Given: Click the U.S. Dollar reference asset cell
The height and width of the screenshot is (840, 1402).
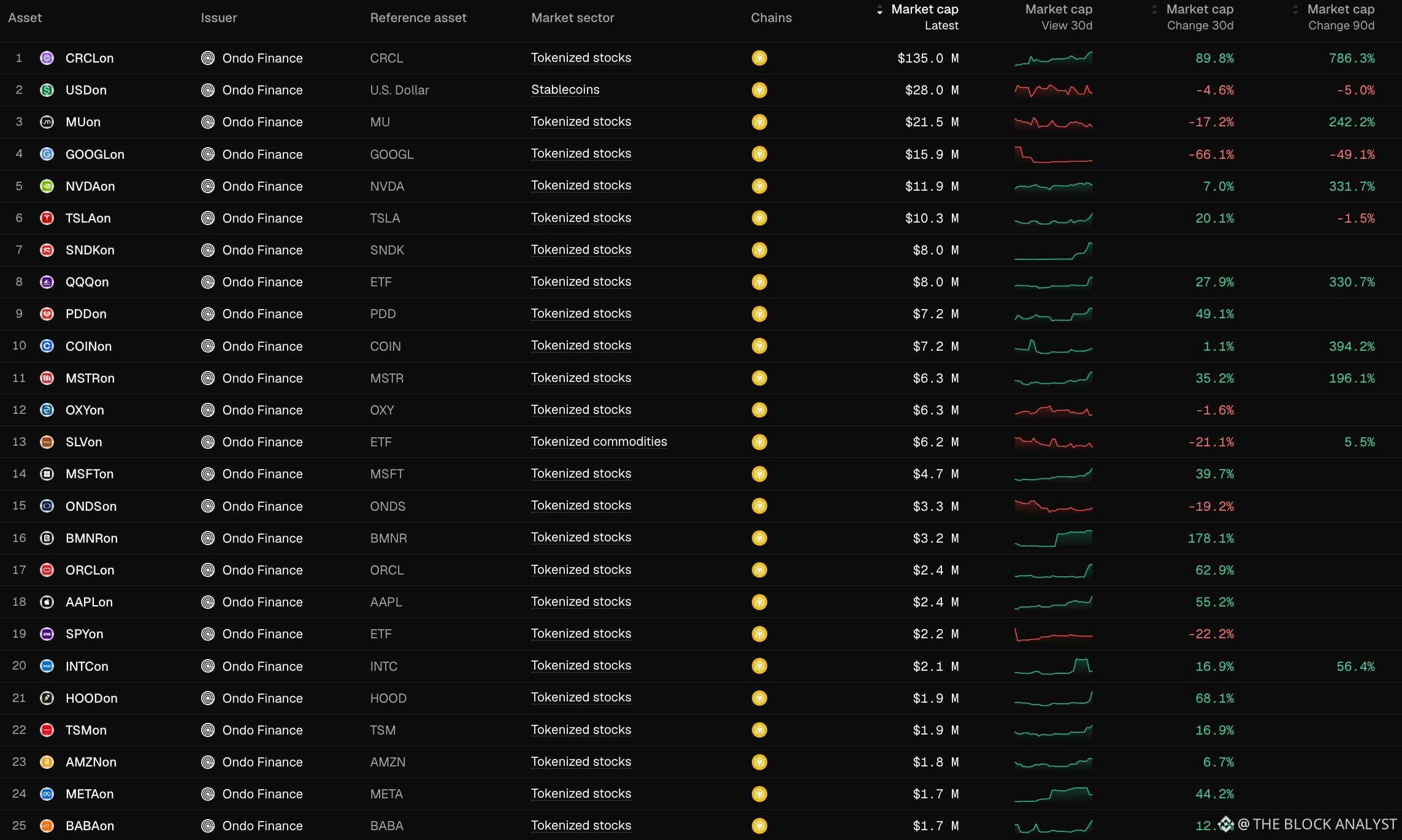Looking at the screenshot, I should [399, 90].
